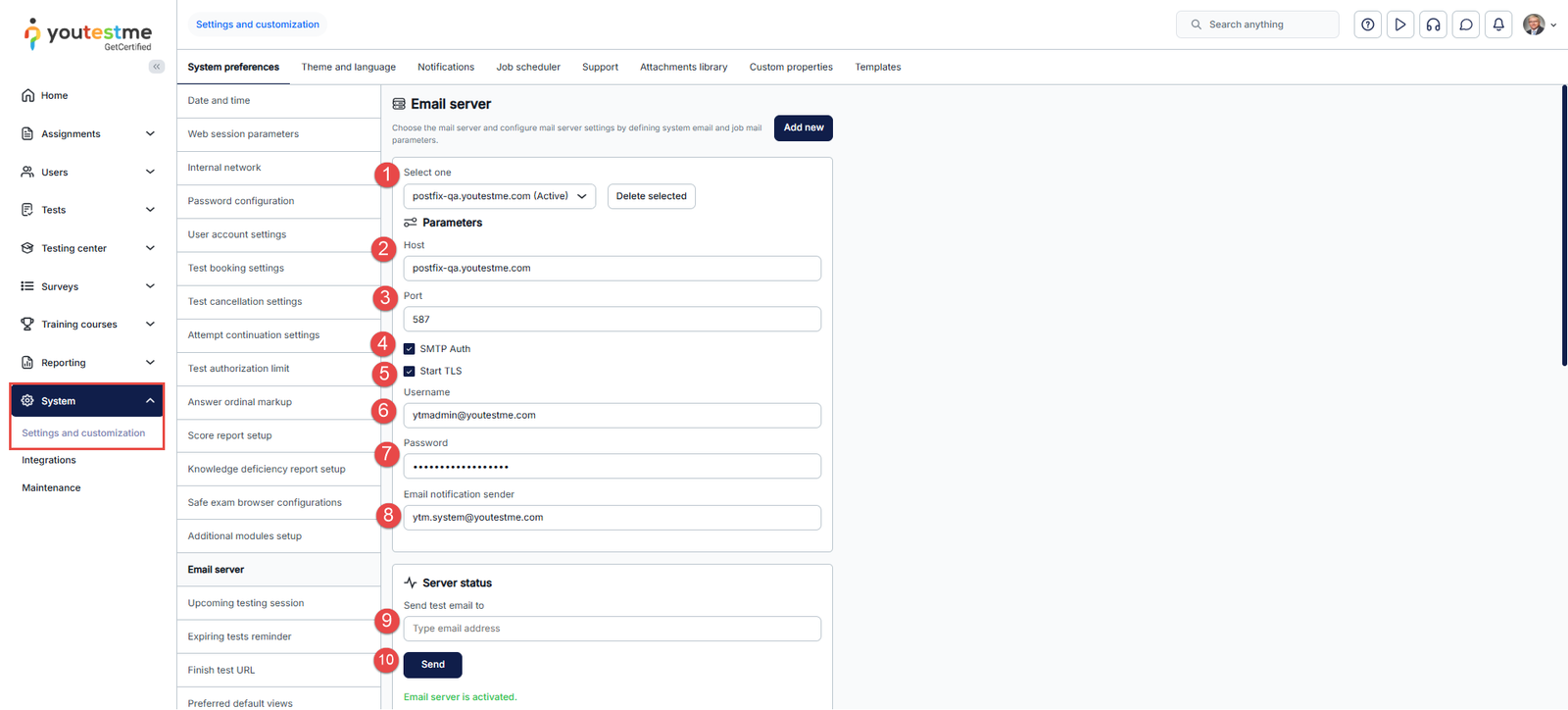Screen dimensions: 1568x710
Task: Expand the Assignments menu chevron
Action: 150,133
